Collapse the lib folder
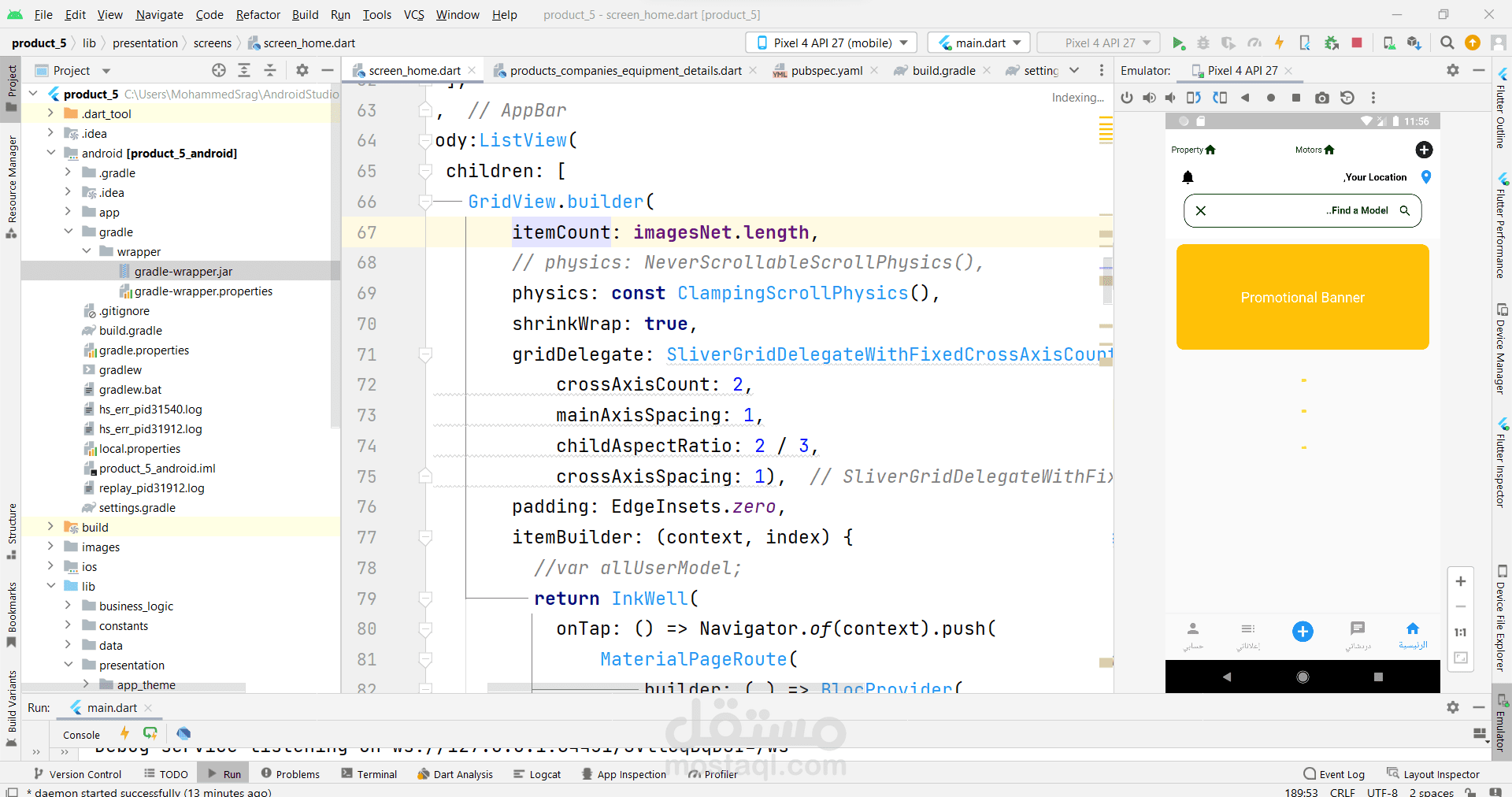Screen dimensions: 1512x797 (x=51, y=586)
